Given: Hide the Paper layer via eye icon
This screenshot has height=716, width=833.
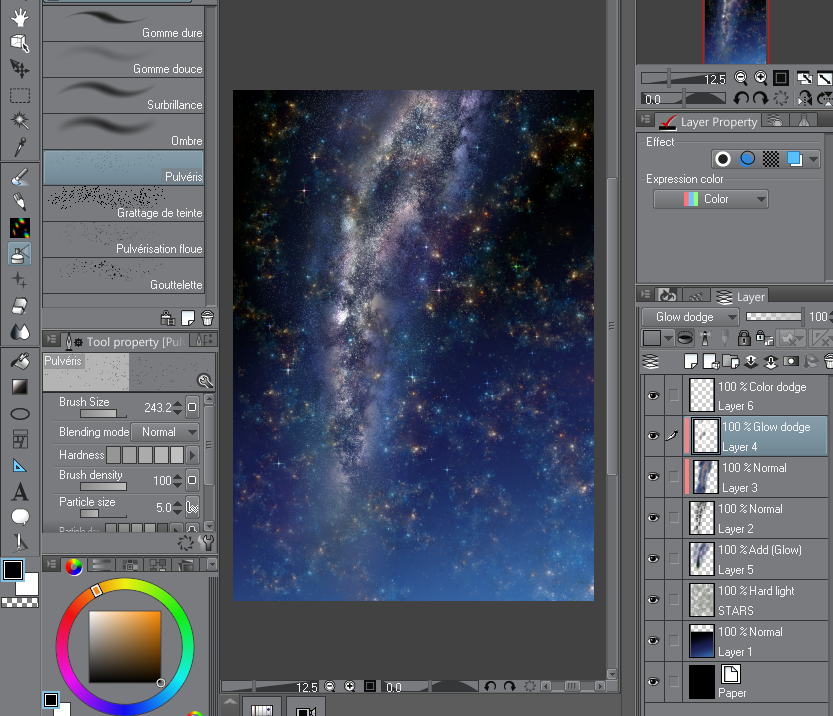Looking at the screenshot, I should point(653,681).
